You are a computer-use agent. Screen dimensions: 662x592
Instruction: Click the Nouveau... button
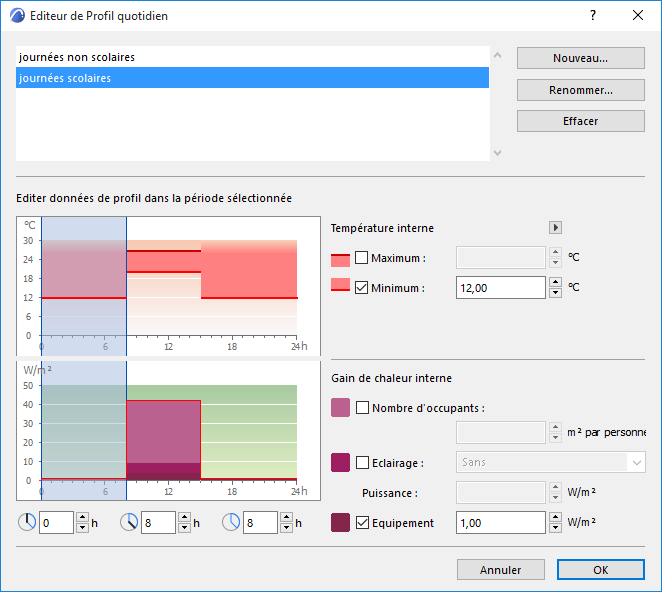coord(580,58)
